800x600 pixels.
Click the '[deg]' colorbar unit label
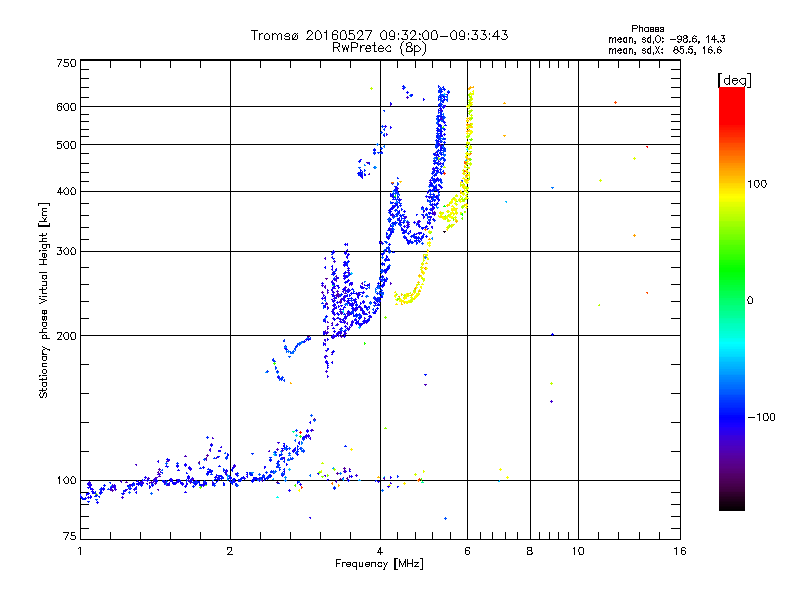tap(734, 80)
